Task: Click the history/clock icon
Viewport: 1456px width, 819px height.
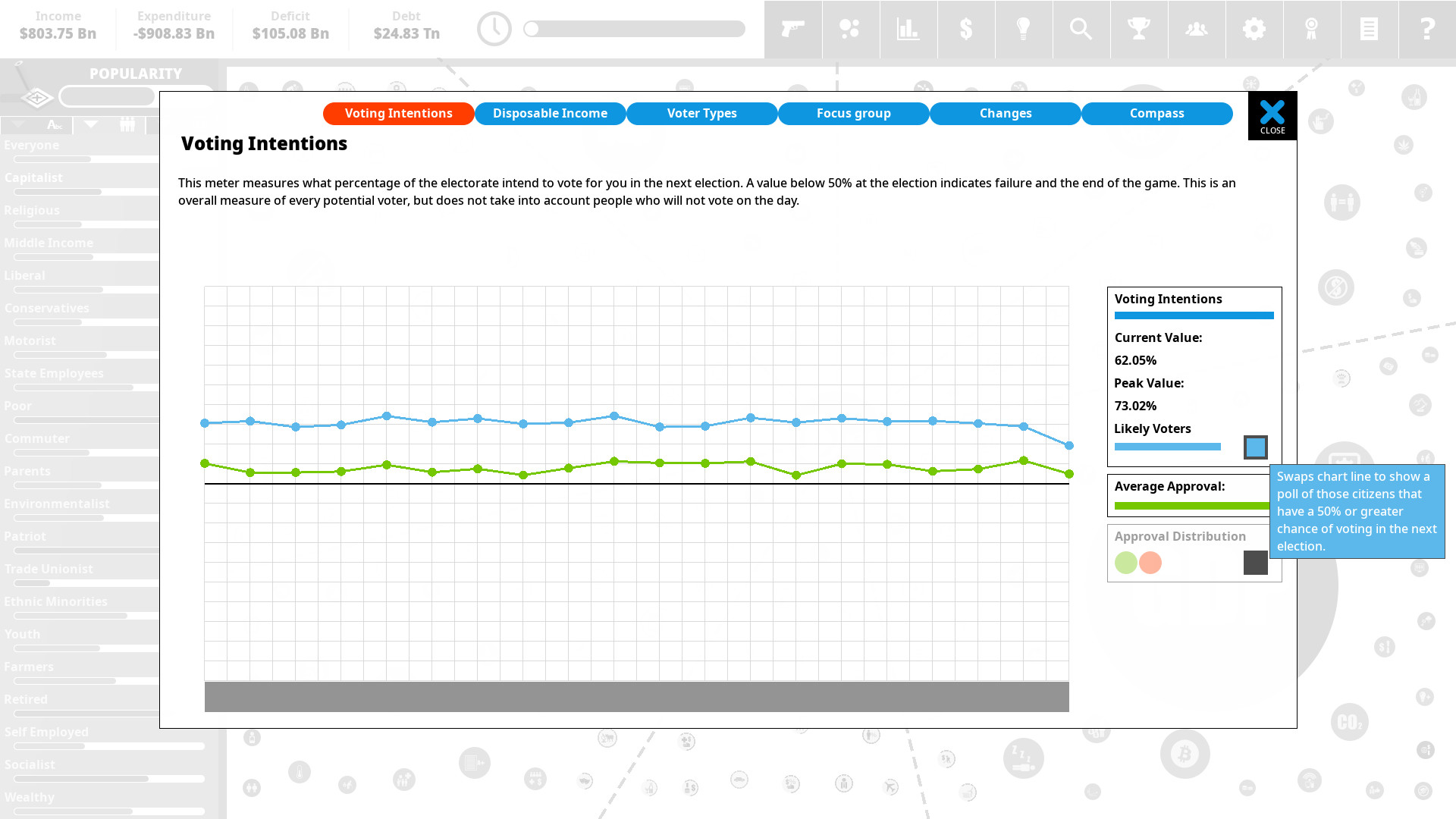Action: coord(494,29)
